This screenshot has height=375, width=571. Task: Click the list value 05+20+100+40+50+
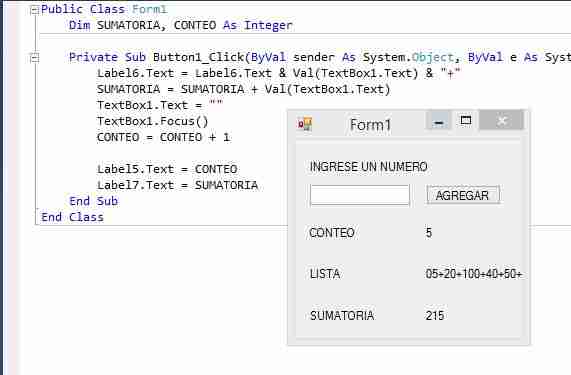(x=474, y=274)
